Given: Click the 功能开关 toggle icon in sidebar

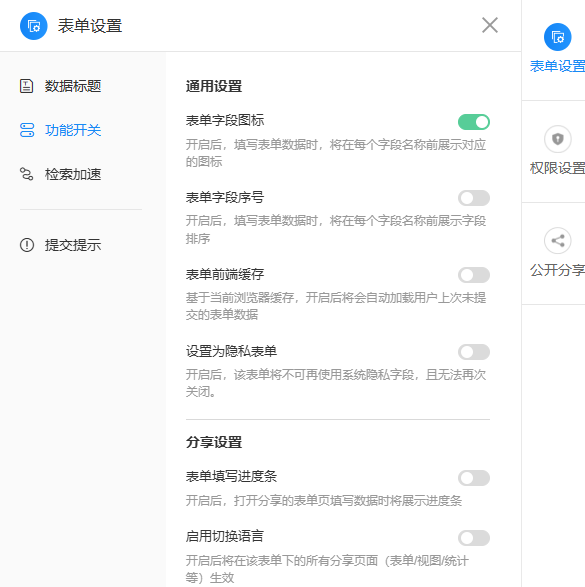Looking at the screenshot, I should coord(27,130).
